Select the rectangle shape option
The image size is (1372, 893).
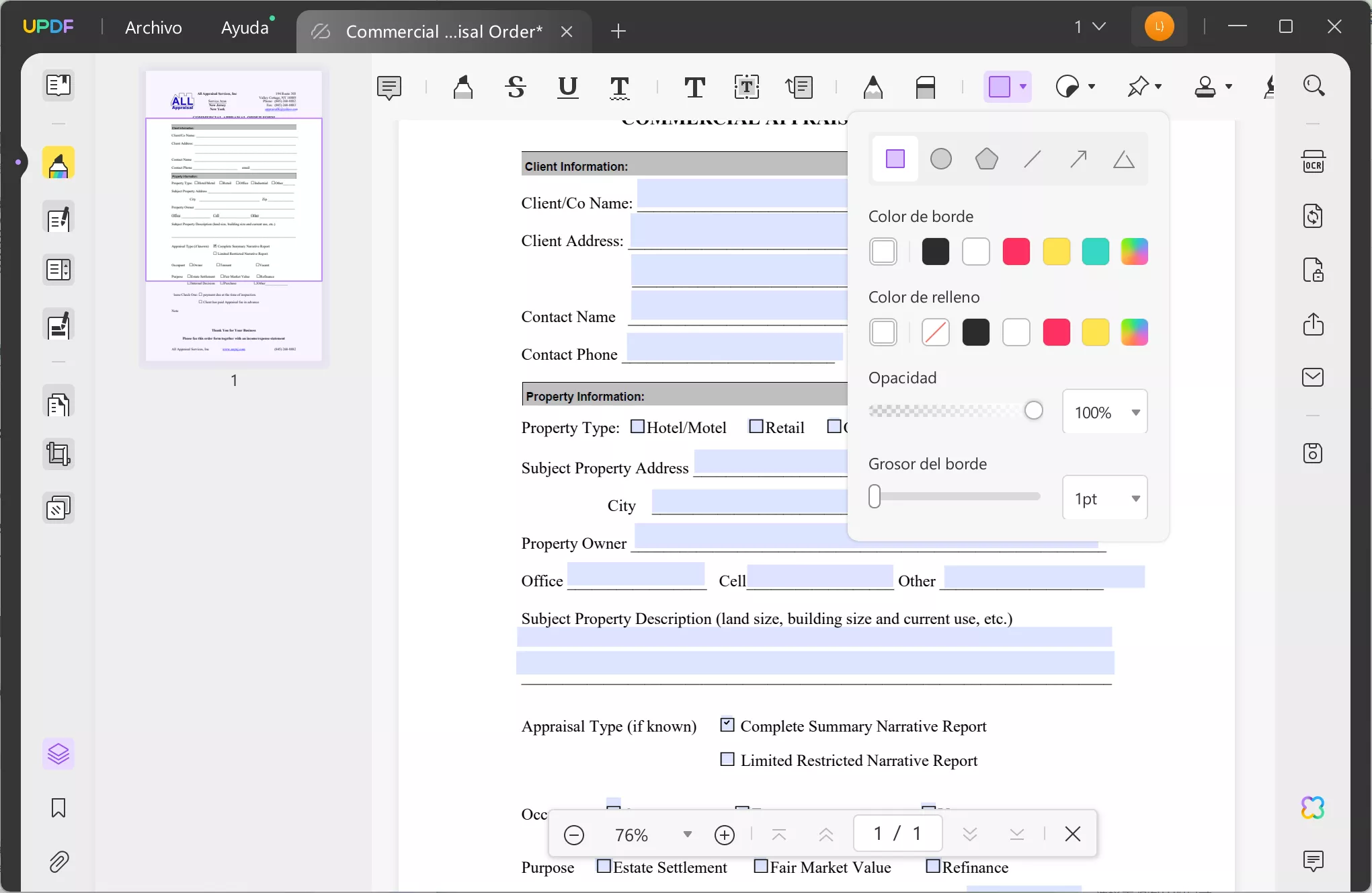pos(895,159)
